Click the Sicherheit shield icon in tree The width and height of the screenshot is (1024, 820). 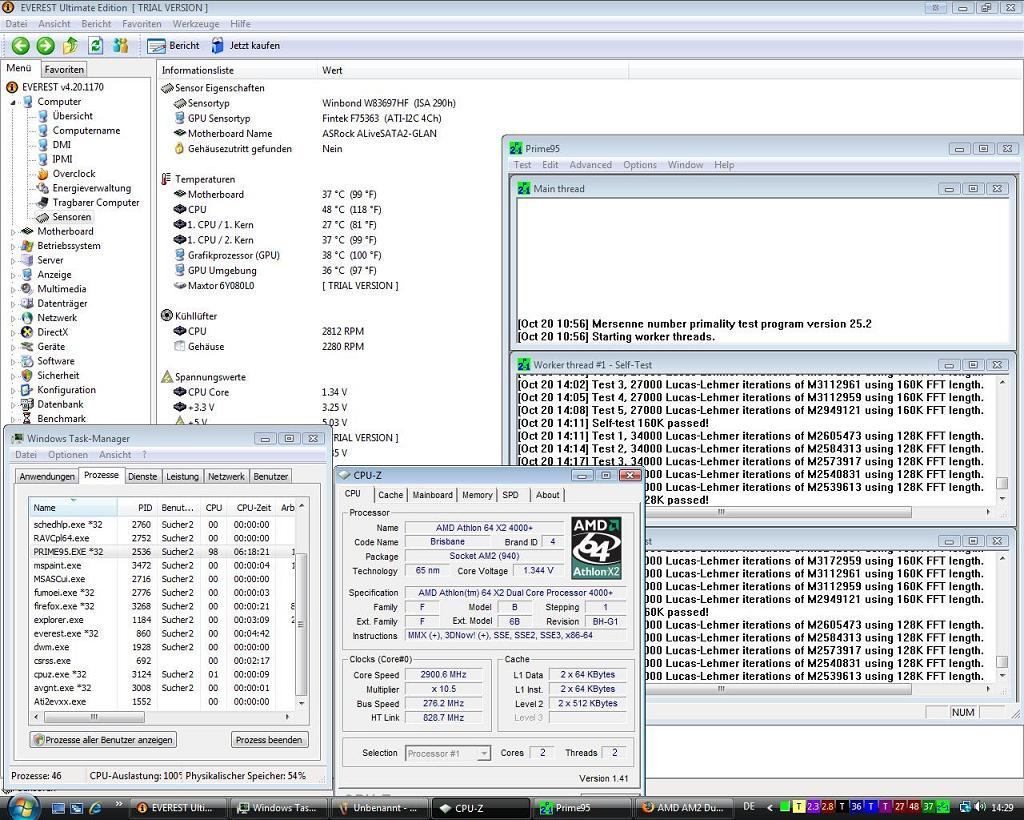(x=27, y=375)
